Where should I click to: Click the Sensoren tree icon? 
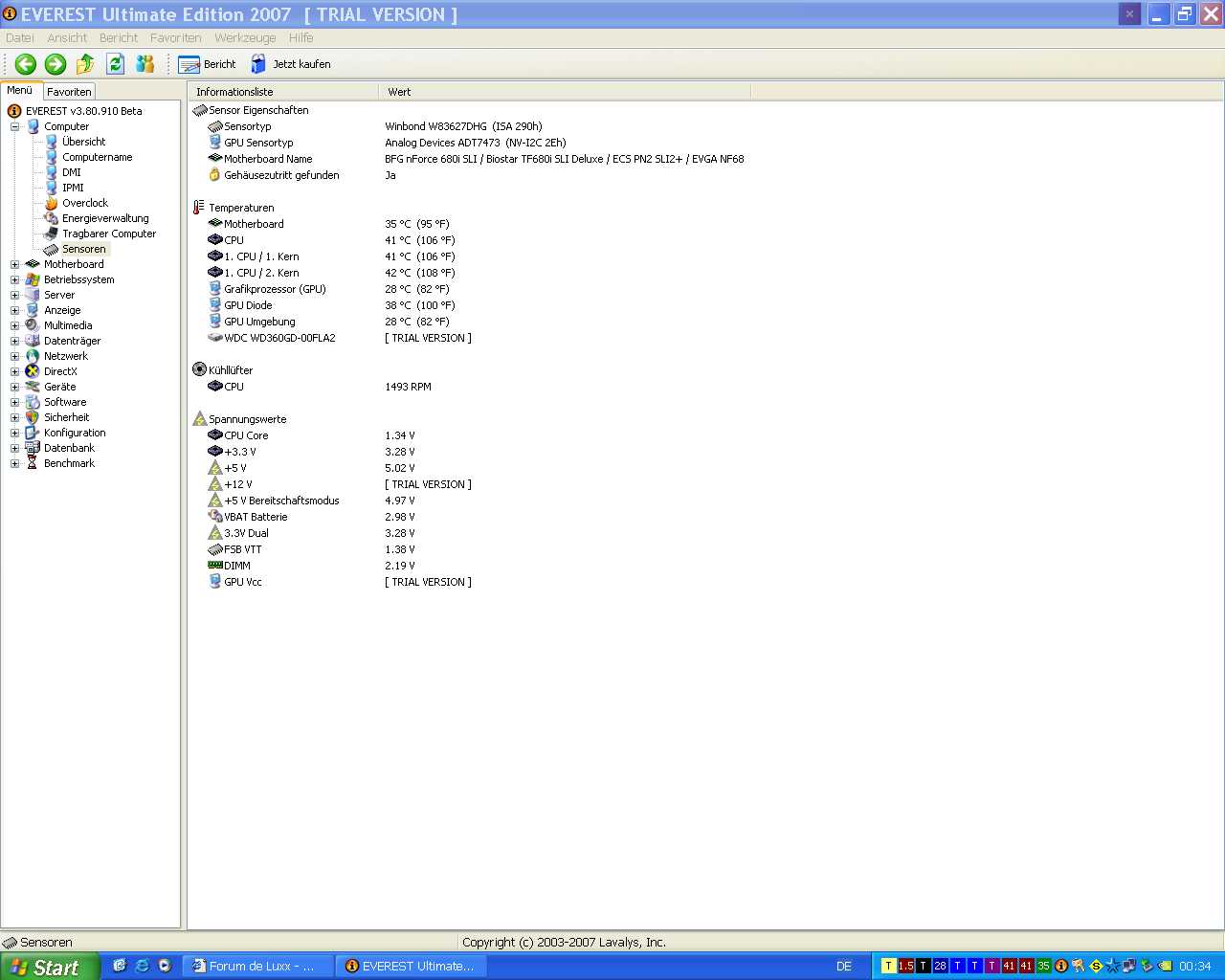51,249
